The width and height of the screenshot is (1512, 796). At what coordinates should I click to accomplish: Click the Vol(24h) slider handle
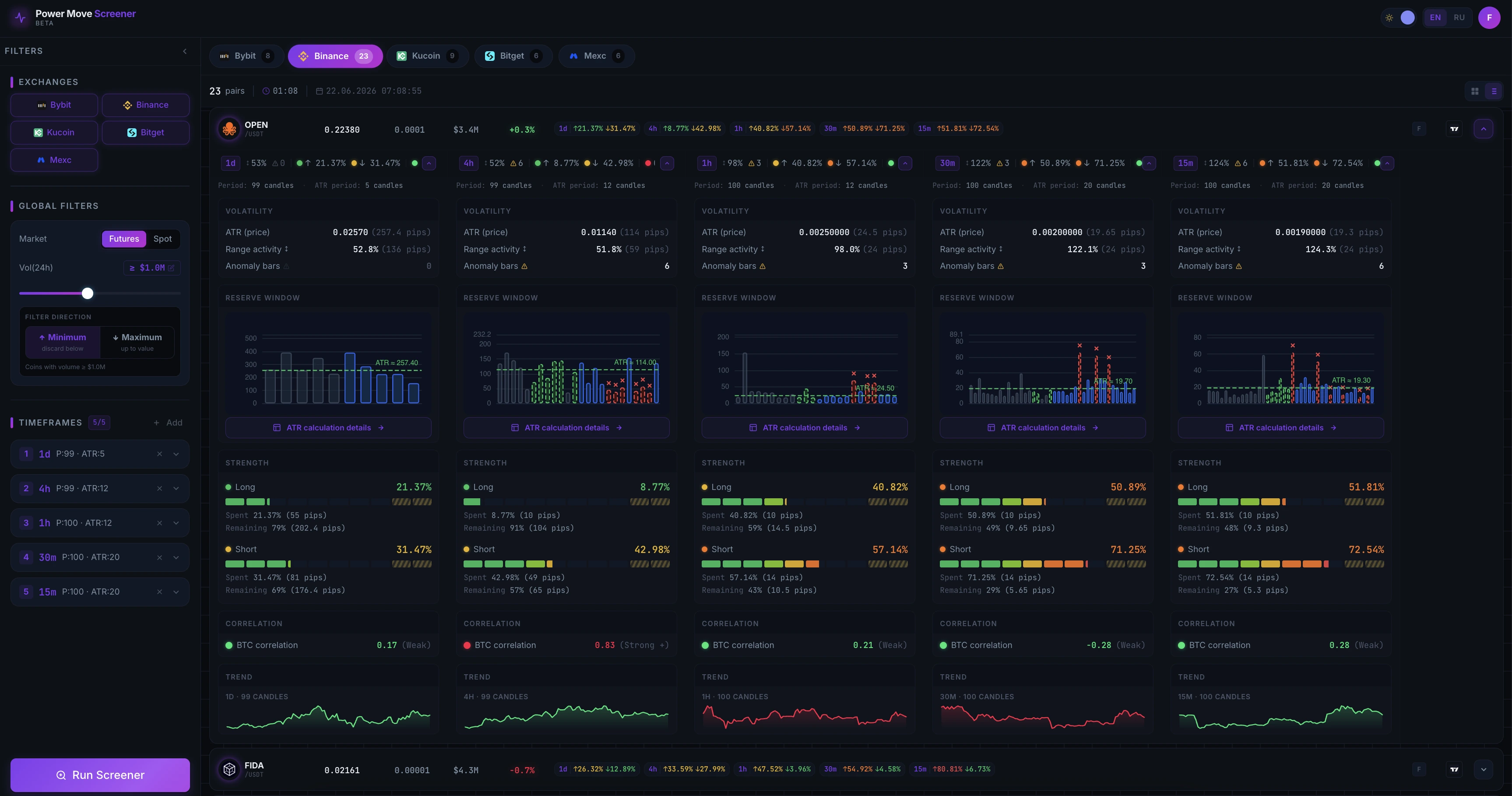[x=88, y=293]
